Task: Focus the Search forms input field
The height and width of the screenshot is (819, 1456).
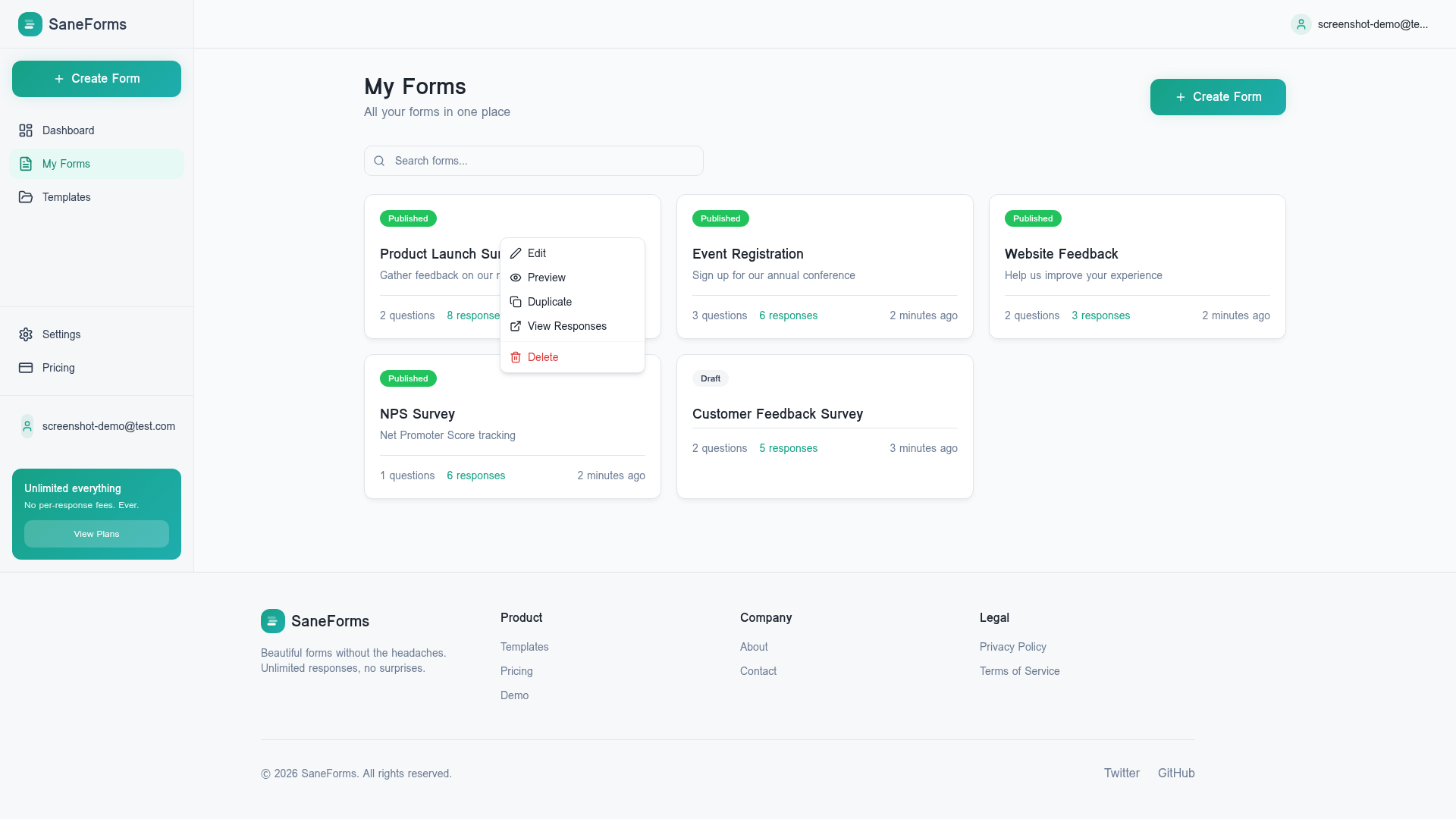Action: 534,161
